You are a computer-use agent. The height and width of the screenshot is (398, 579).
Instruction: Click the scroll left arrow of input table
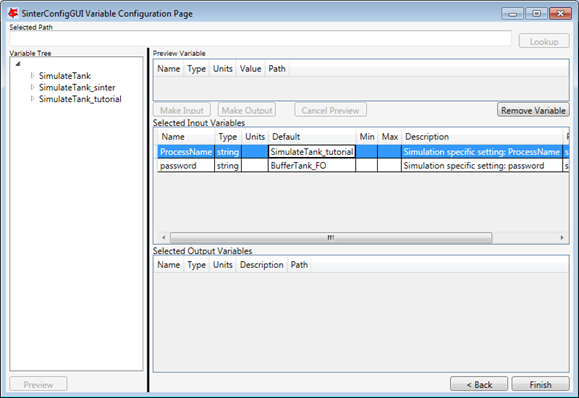coord(164,237)
